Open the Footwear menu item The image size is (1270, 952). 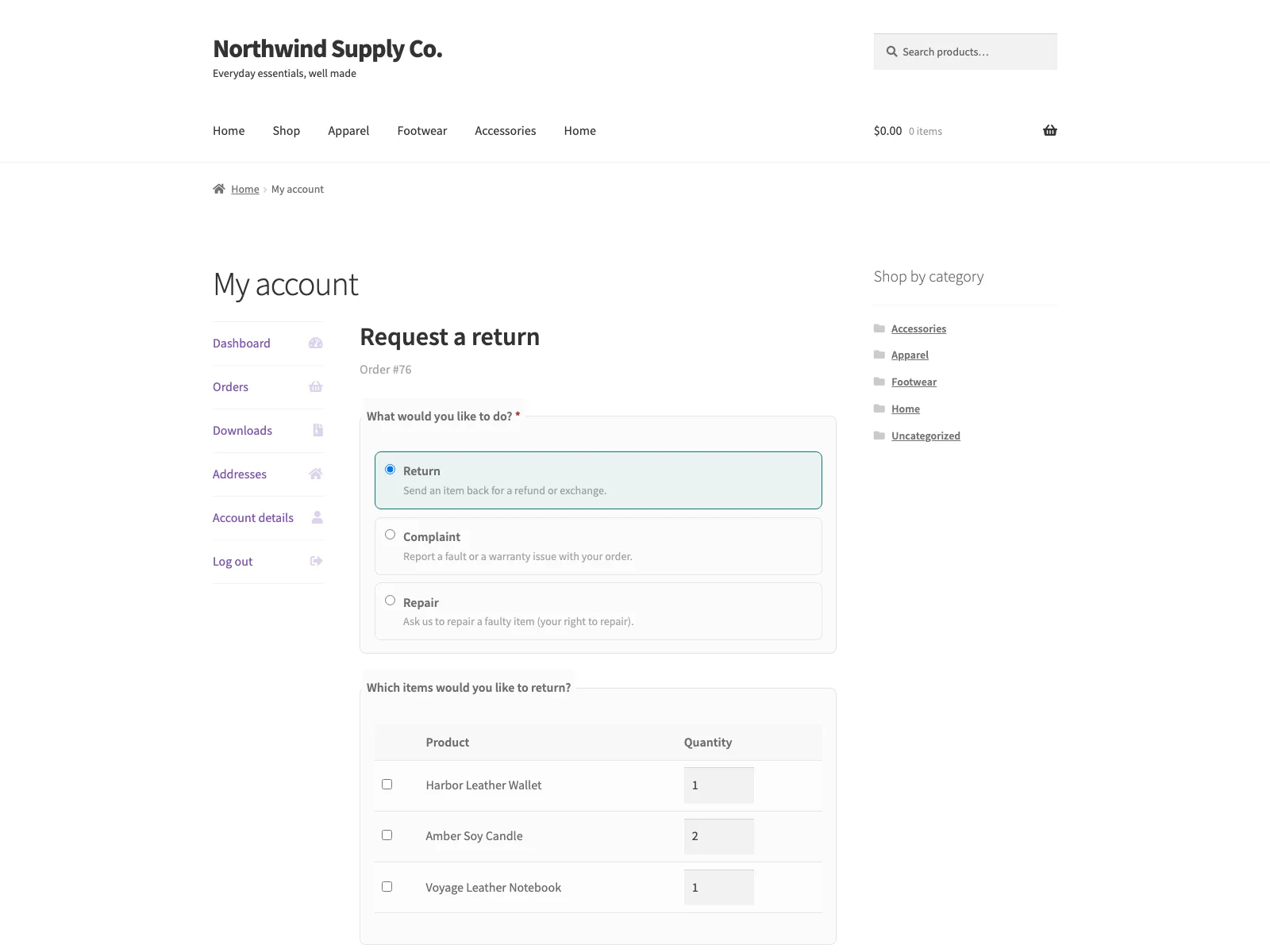[422, 131]
